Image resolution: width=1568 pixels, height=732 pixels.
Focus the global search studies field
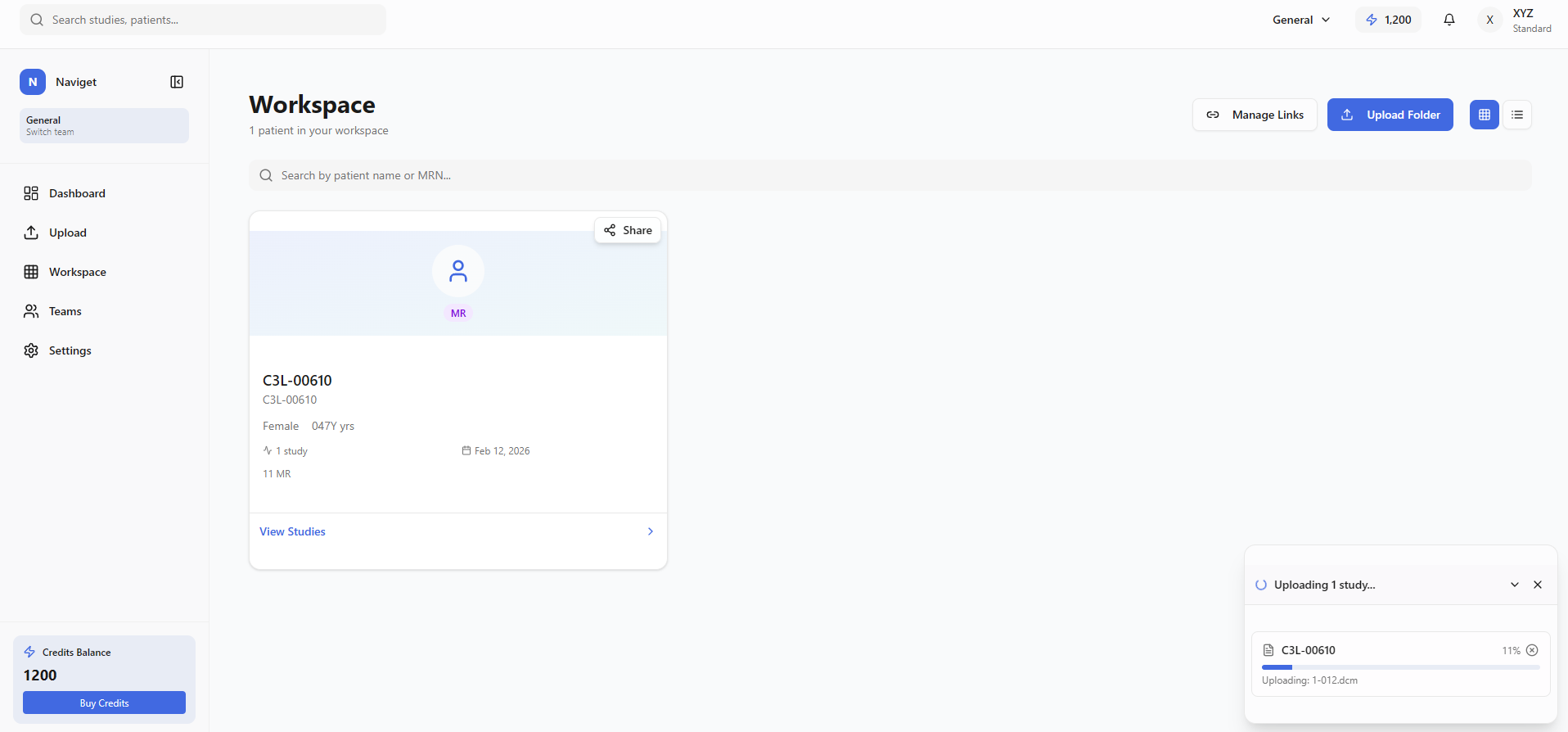click(203, 20)
